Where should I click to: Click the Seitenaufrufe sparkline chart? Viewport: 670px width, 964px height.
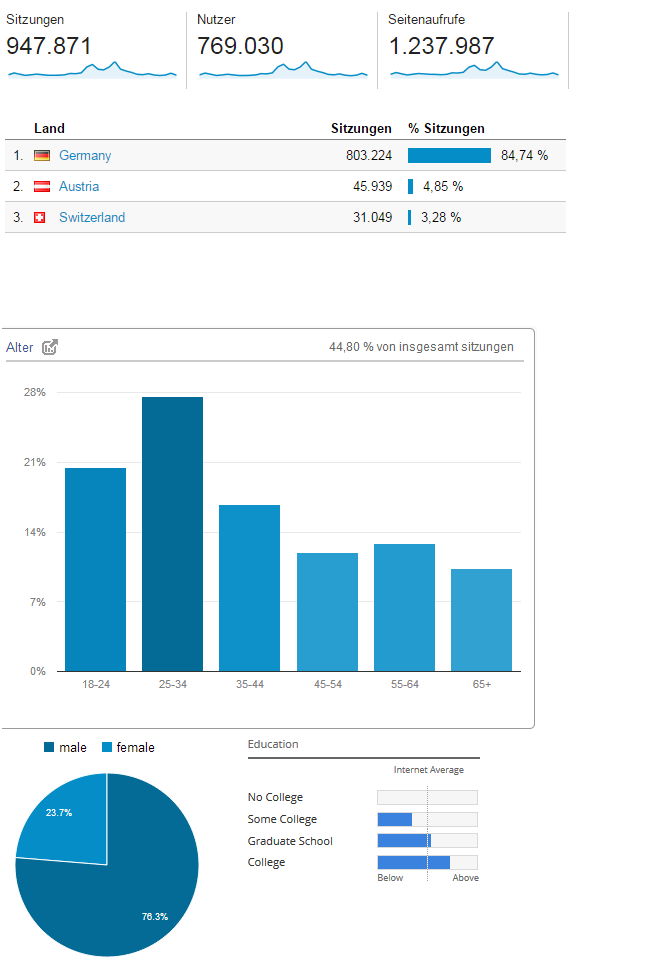(x=474, y=70)
